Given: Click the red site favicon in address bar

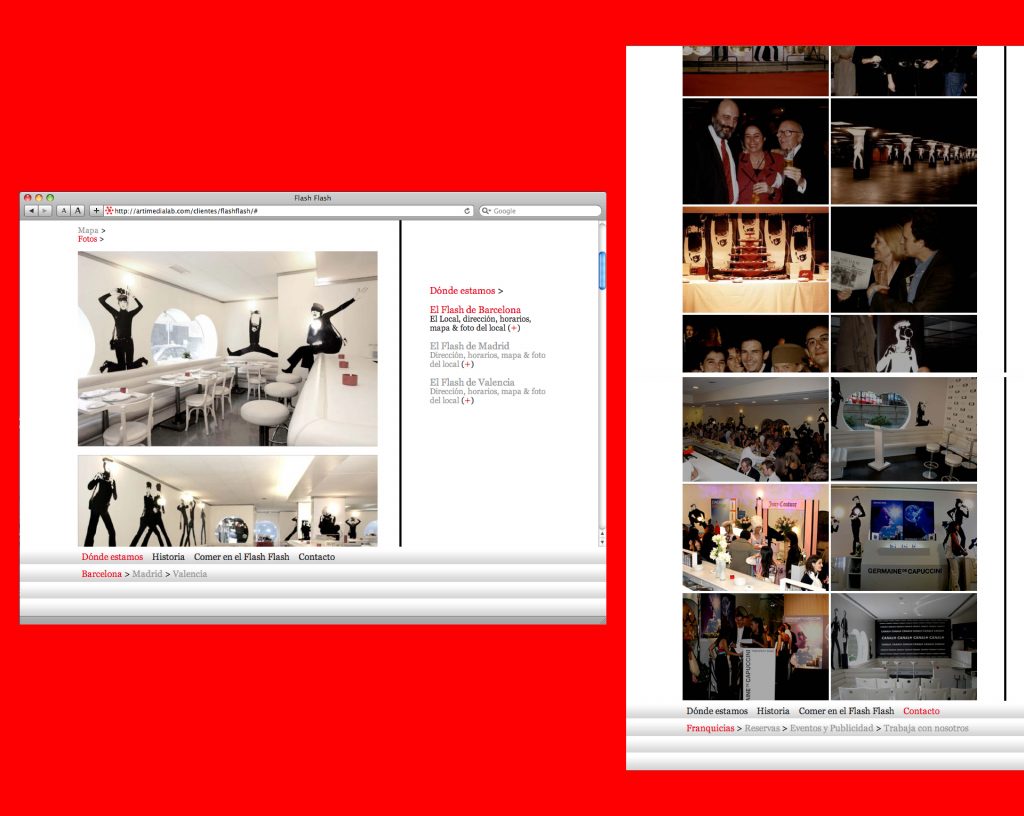Looking at the screenshot, I should coord(109,211).
